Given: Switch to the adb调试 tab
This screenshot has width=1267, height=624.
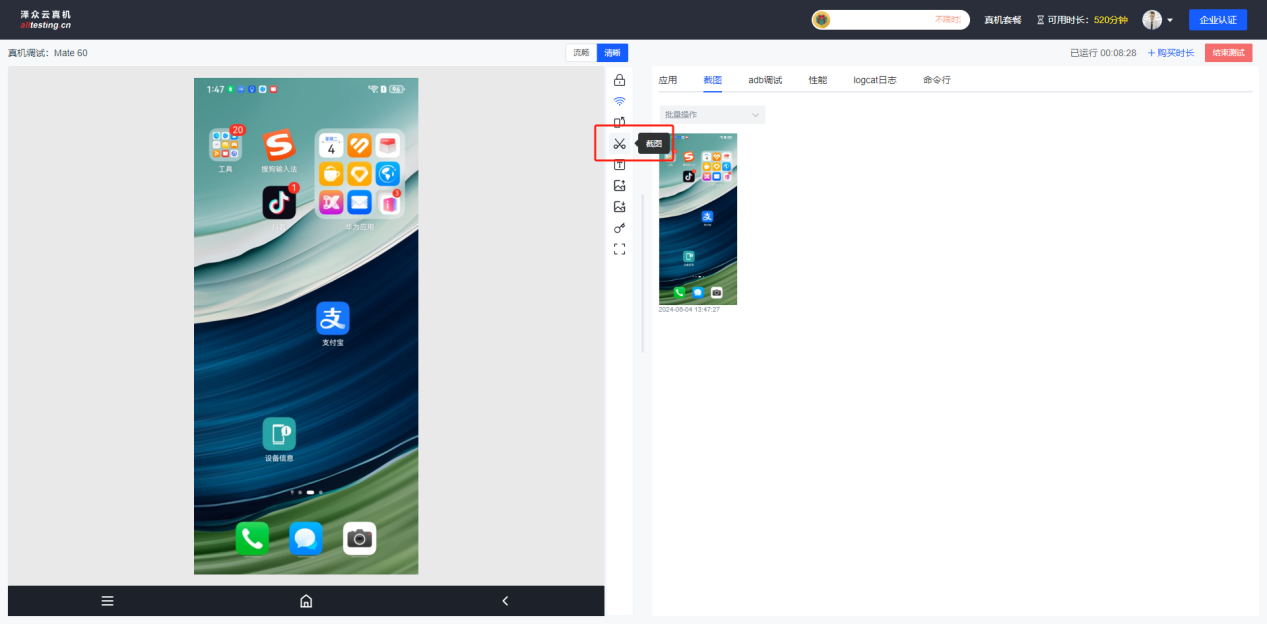Looking at the screenshot, I should (765, 80).
